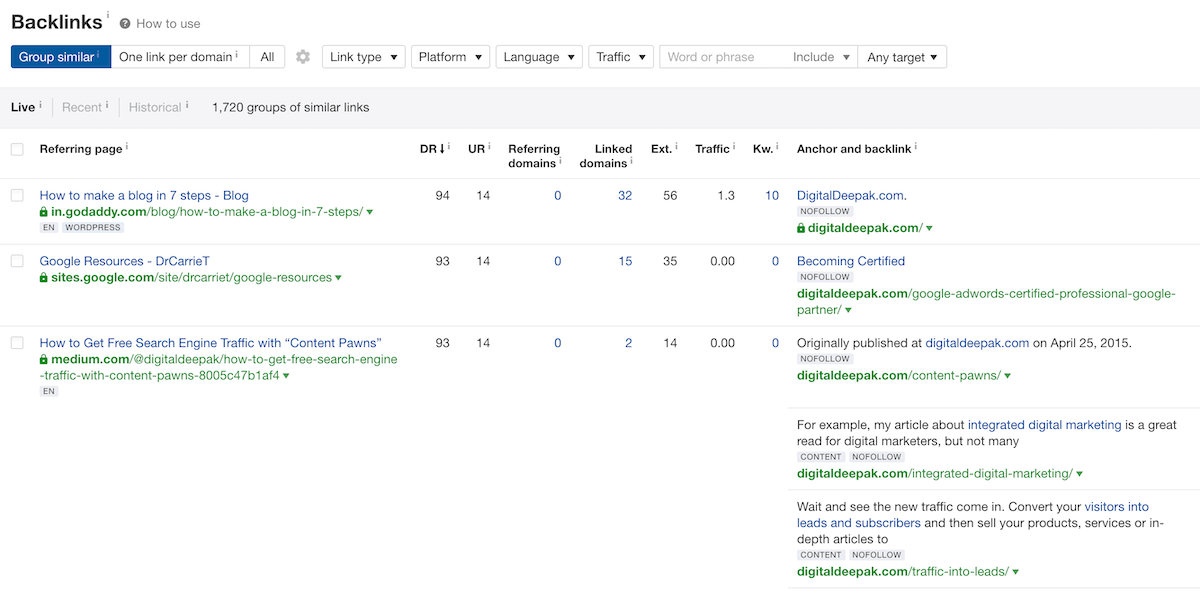The width and height of the screenshot is (1200, 591).
Task: Select the Google Resources - DrCarrieT row checkbox
Action: click(17, 261)
